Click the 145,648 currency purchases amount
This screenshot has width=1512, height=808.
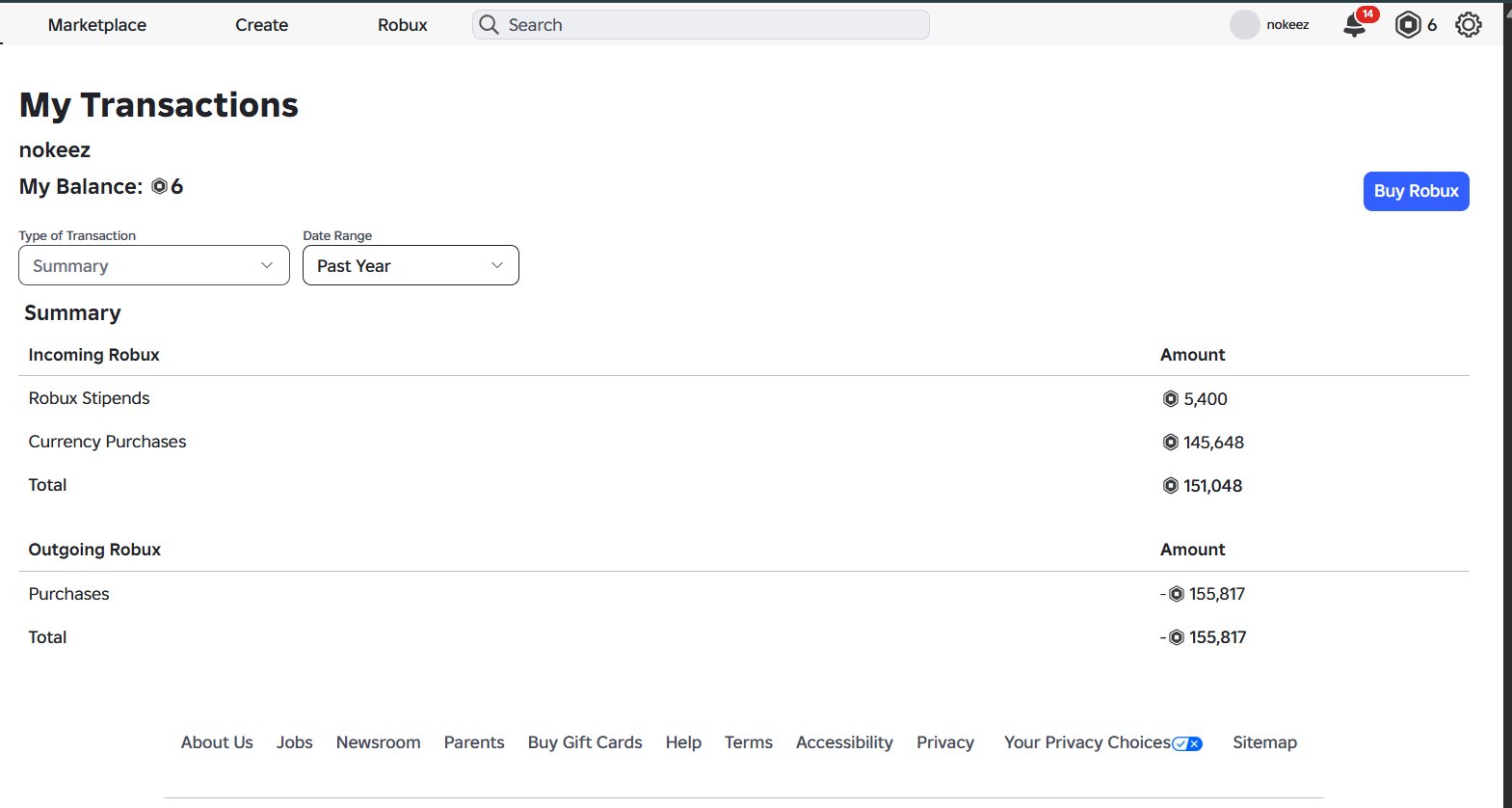(x=1214, y=443)
